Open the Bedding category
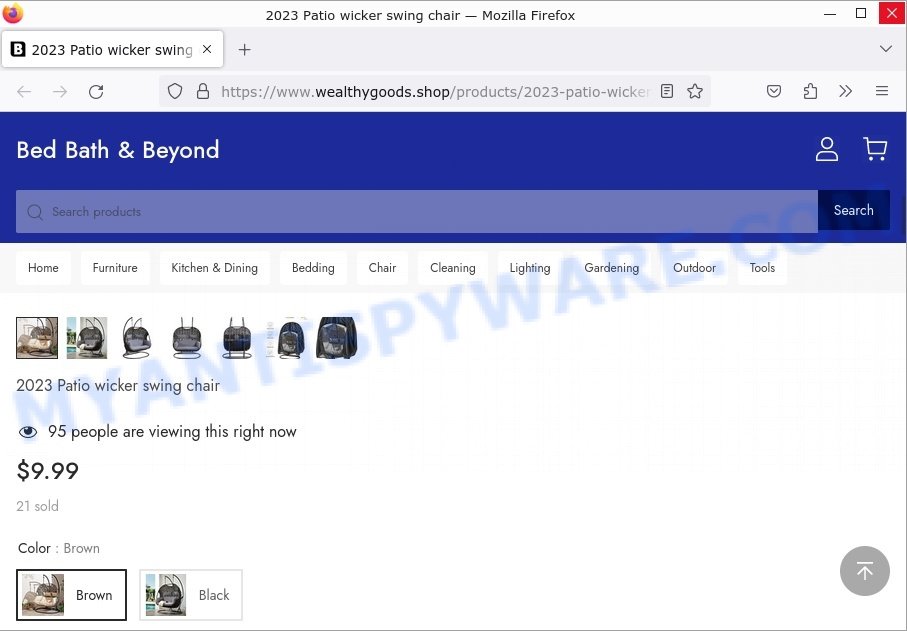The height and width of the screenshot is (631, 907). tap(313, 268)
